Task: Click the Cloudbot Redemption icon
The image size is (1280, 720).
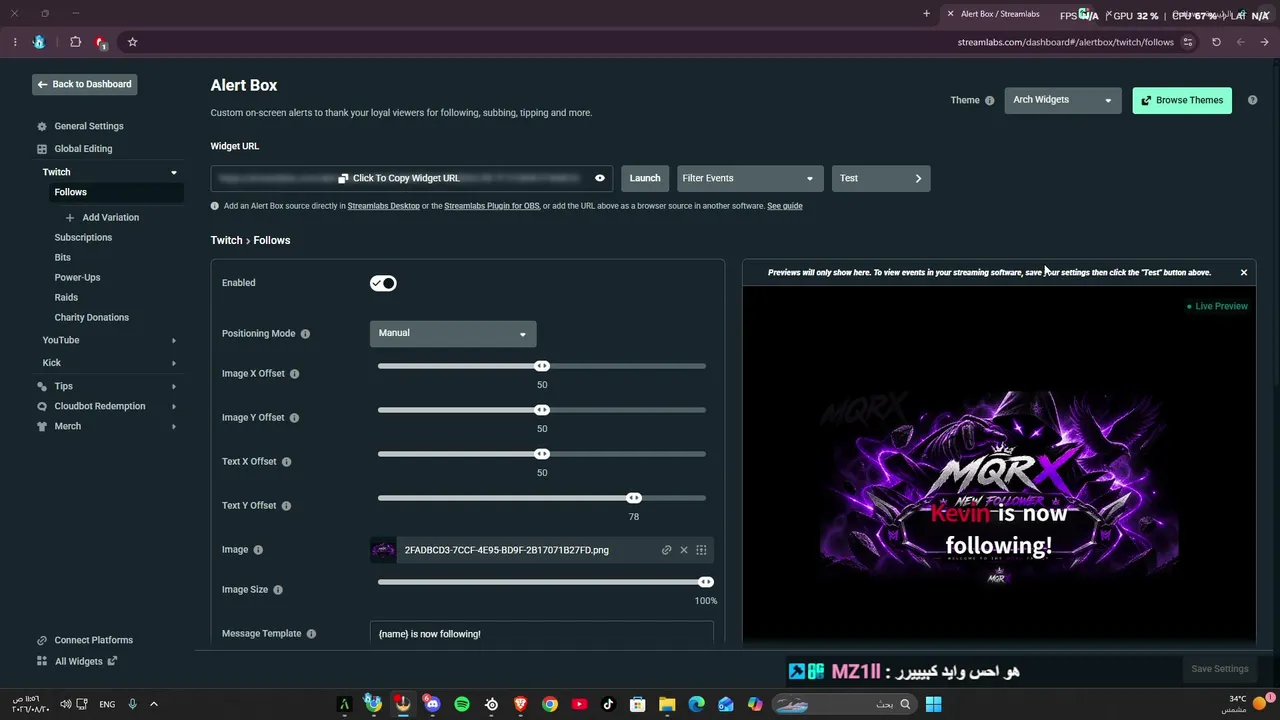Action: [x=42, y=406]
